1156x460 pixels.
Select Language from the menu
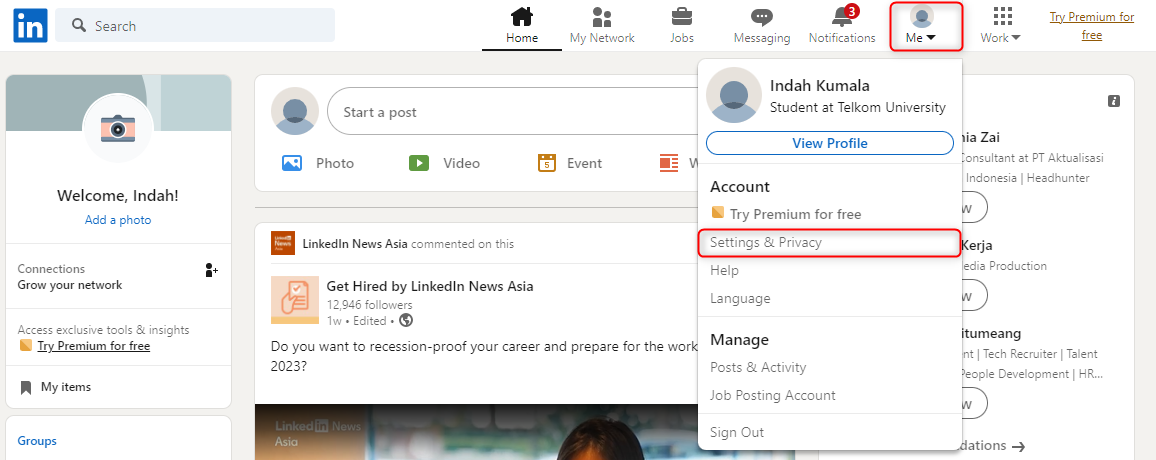[x=740, y=299]
